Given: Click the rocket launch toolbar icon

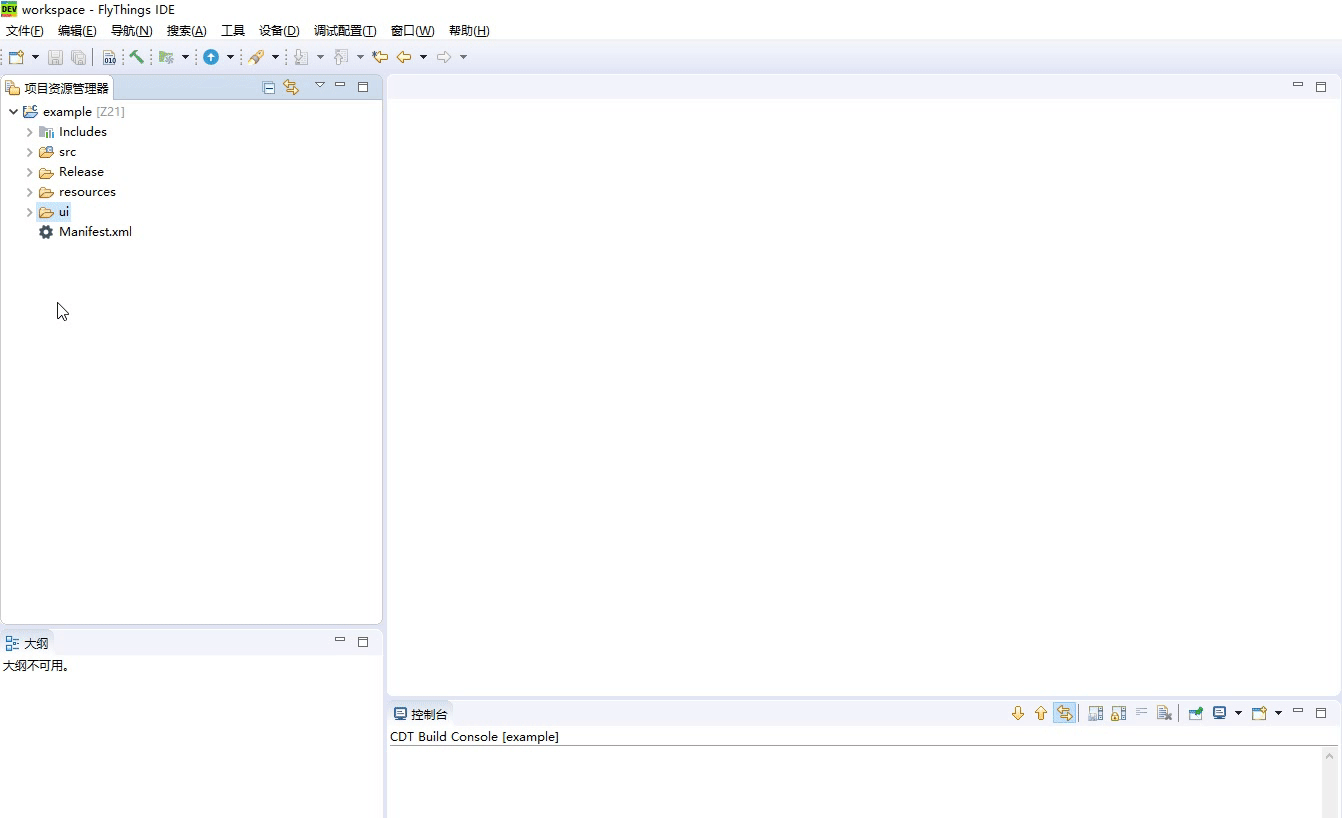Looking at the screenshot, I should click(x=256, y=57).
